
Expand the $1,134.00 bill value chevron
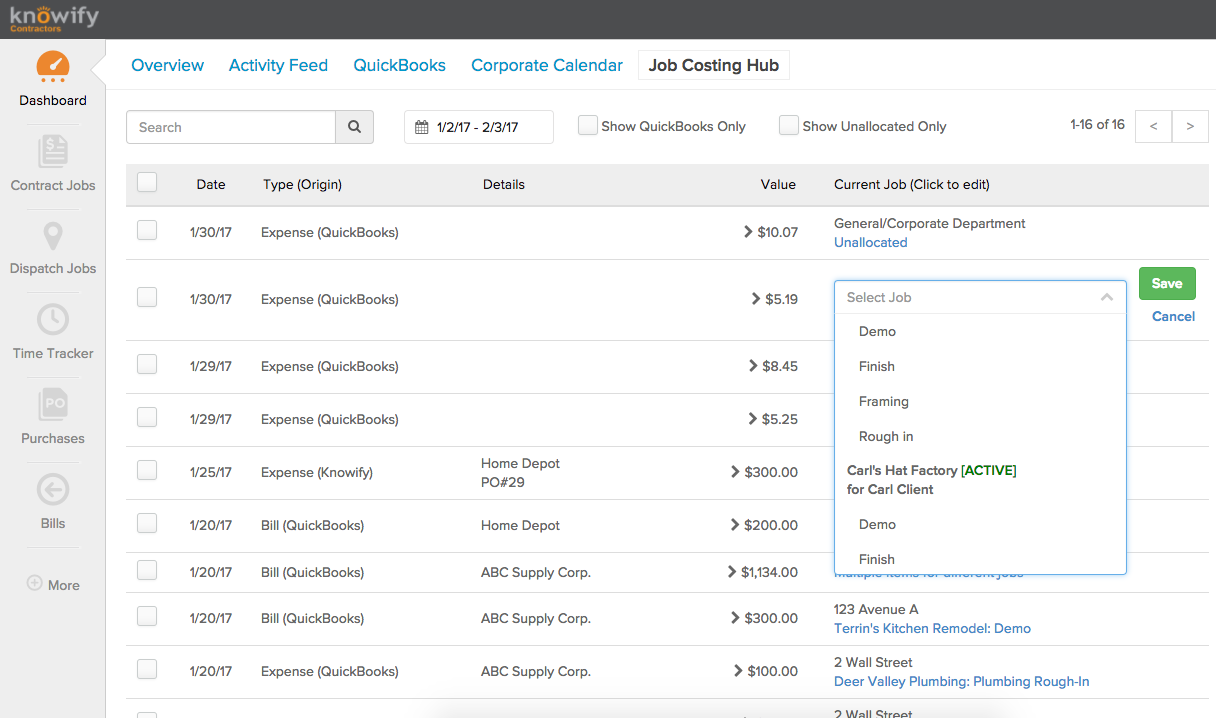pos(733,572)
